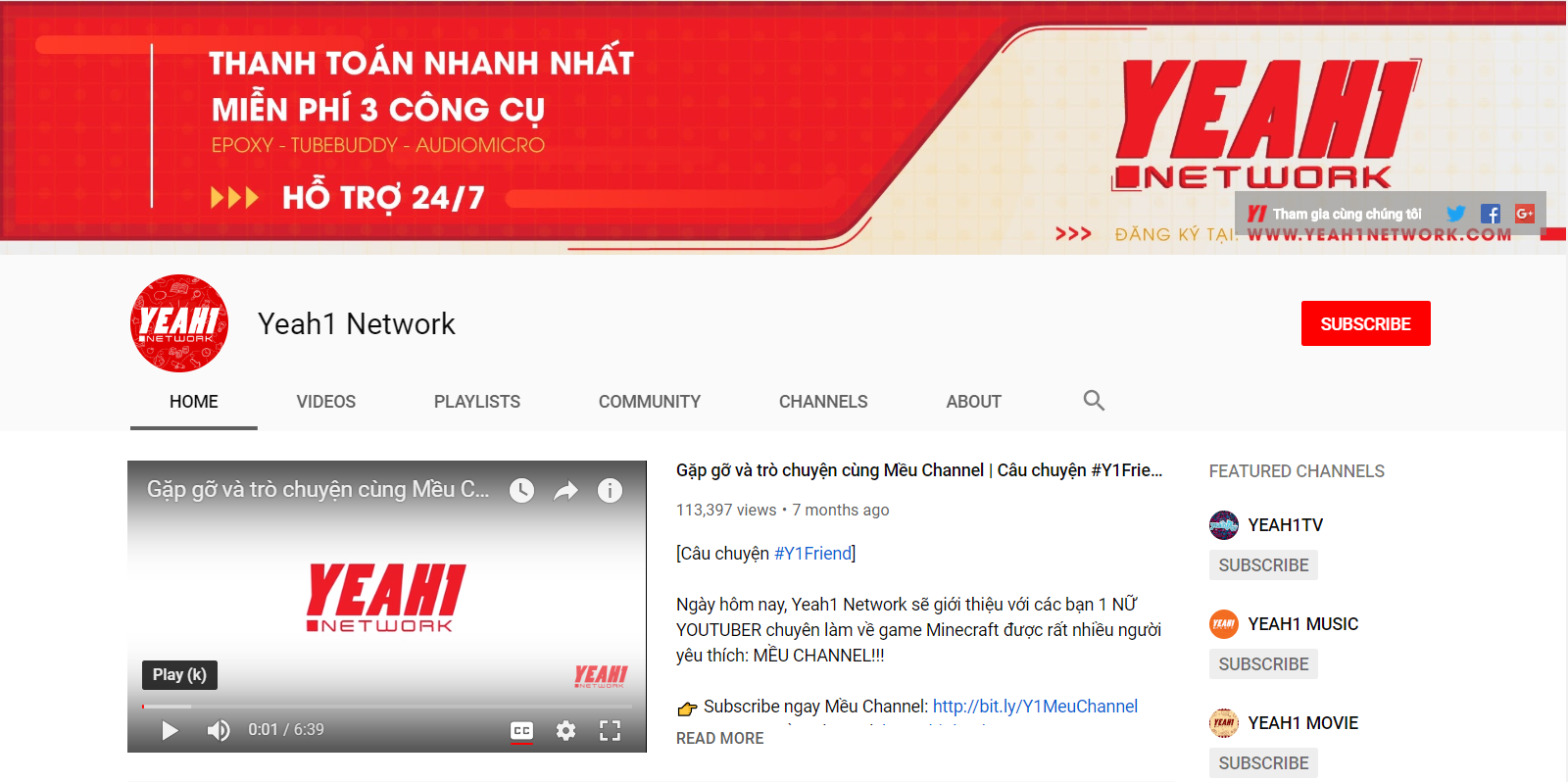This screenshot has width=1568, height=782.
Task: Open the channel search magnifier icon
Action: pyautogui.click(x=1094, y=400)
